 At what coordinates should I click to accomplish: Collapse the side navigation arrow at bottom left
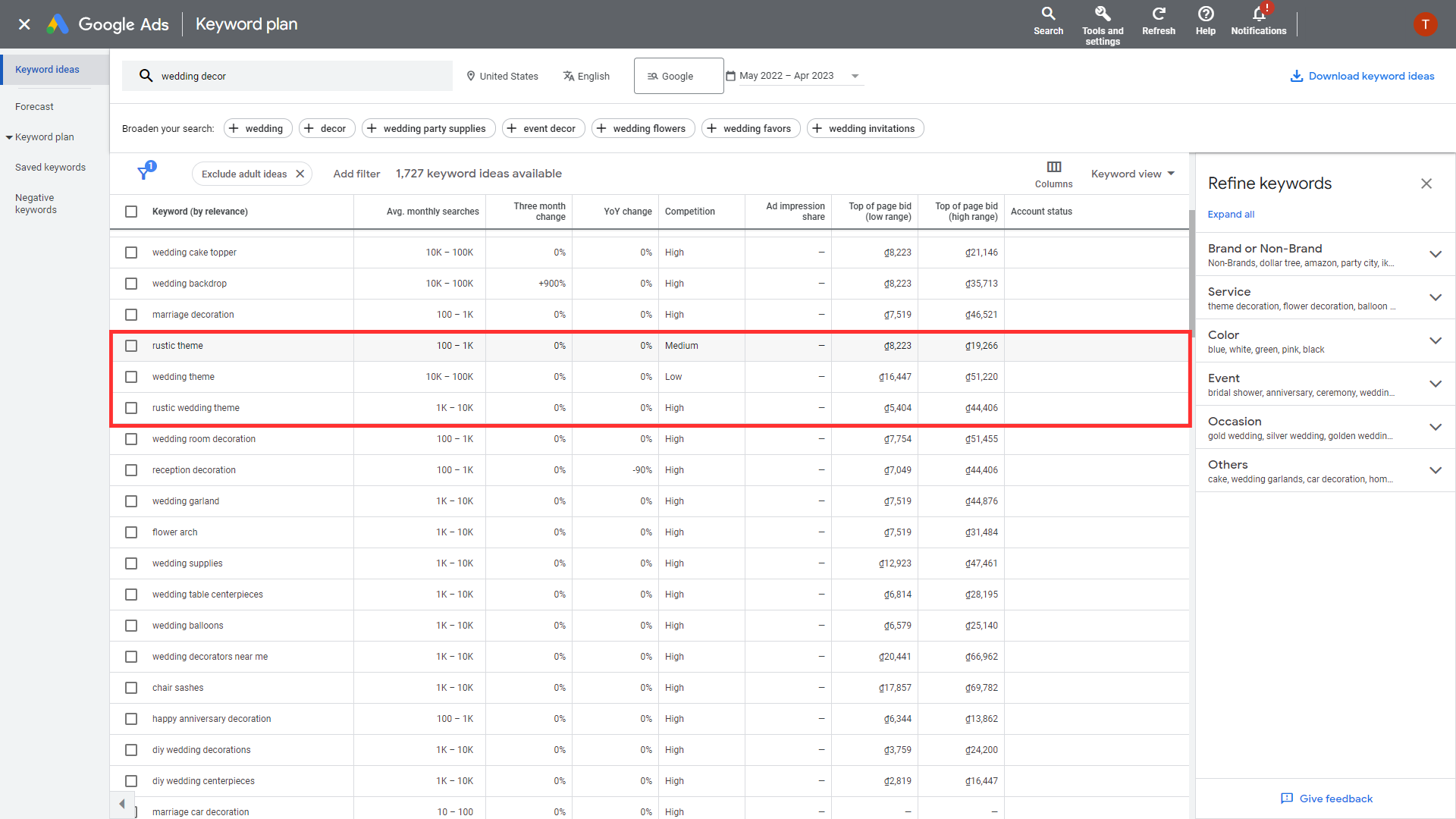[122, 804]
